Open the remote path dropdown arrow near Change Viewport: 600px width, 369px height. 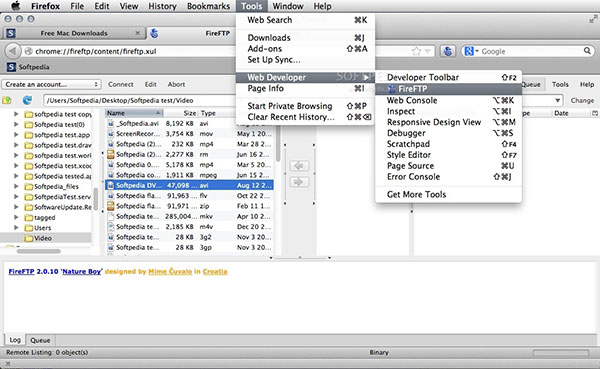pyautogui.click(x=558, y=100)
